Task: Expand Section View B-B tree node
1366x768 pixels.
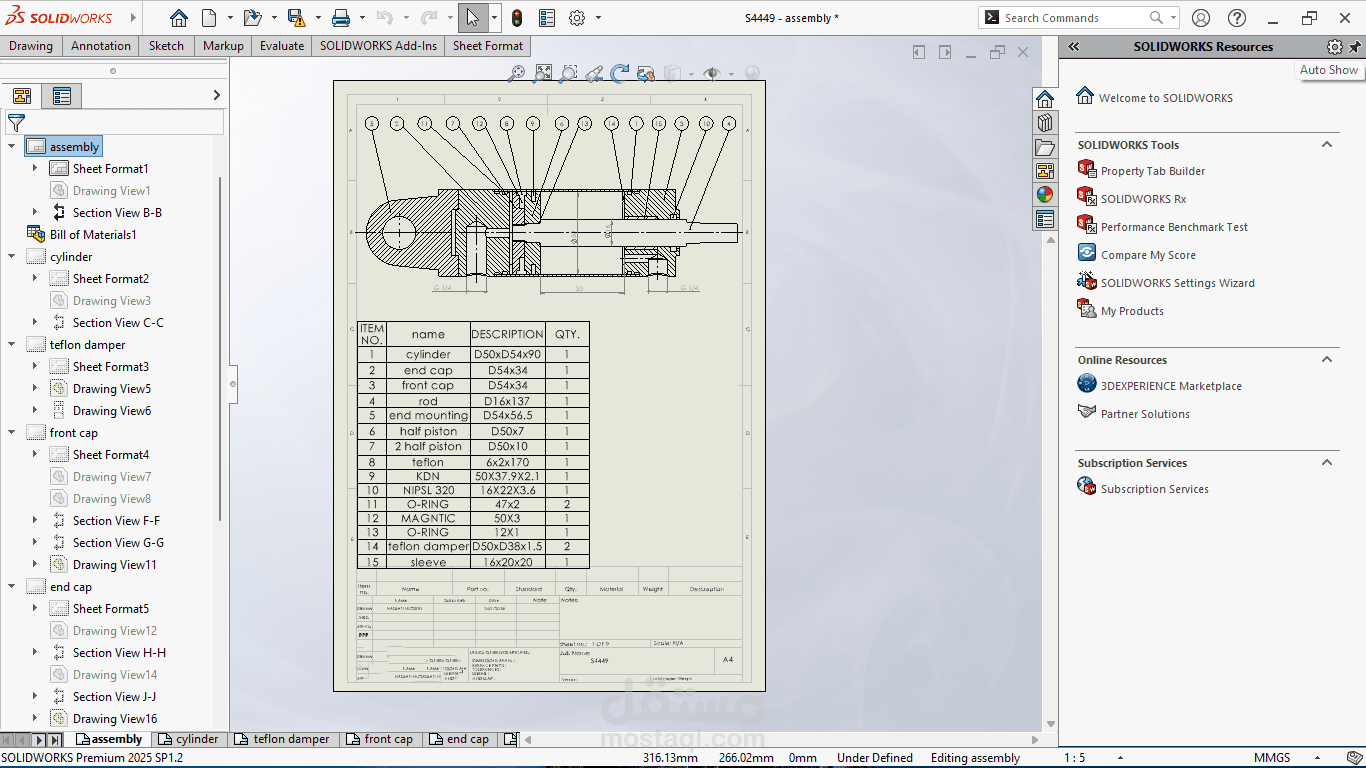Action: click(35, 213)
